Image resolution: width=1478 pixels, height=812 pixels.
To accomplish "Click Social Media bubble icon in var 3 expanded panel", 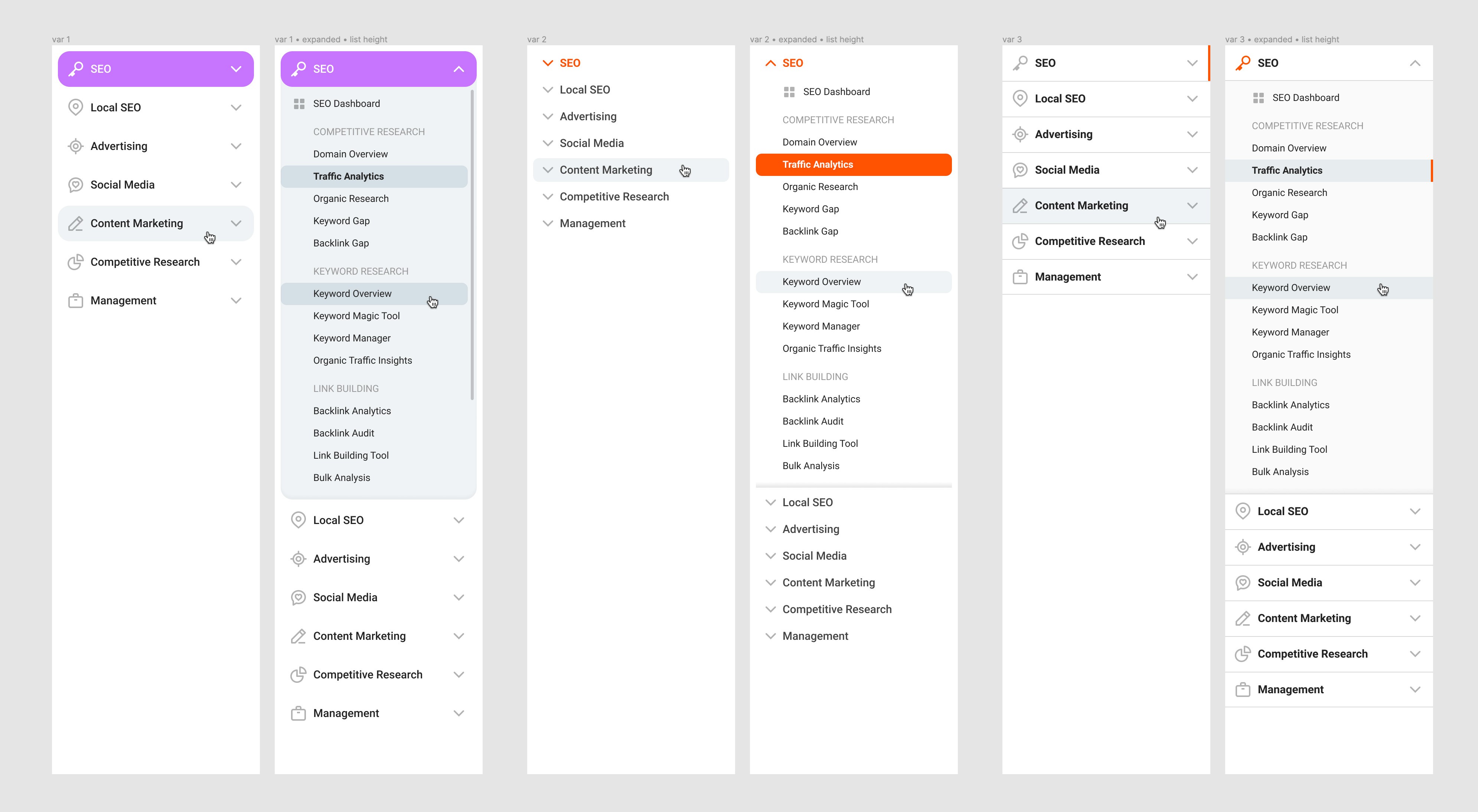I will [1243, 583].
